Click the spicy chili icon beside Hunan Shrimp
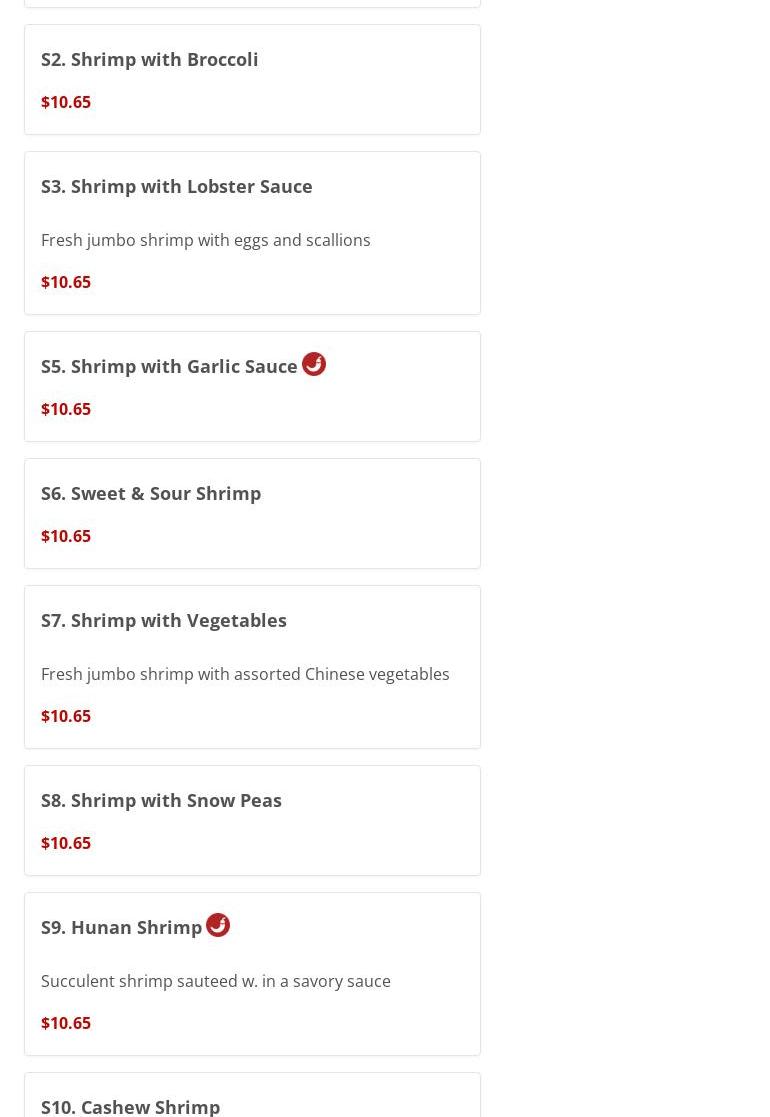This screenshot has width=770, height=1117. (218, 925)
